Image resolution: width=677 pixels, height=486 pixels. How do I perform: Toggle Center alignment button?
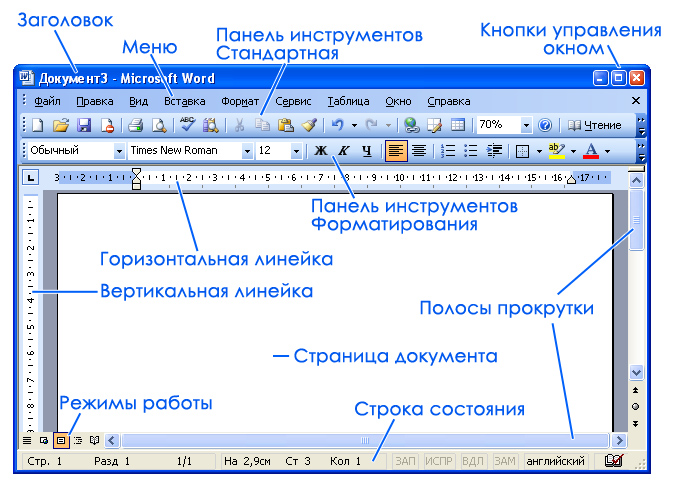419,151
